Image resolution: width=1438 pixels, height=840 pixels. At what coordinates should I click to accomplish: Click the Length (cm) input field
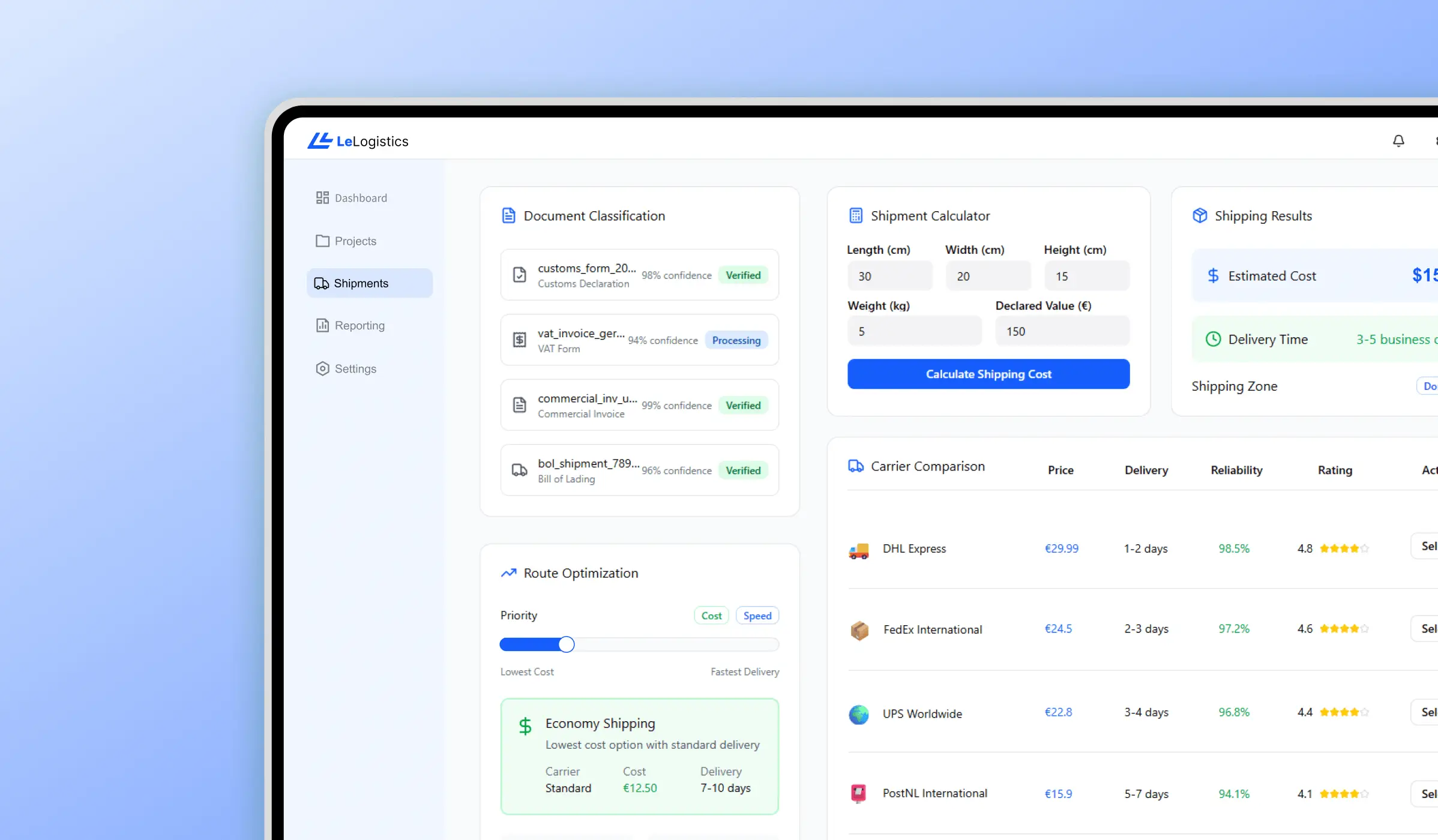coord(890,275)
